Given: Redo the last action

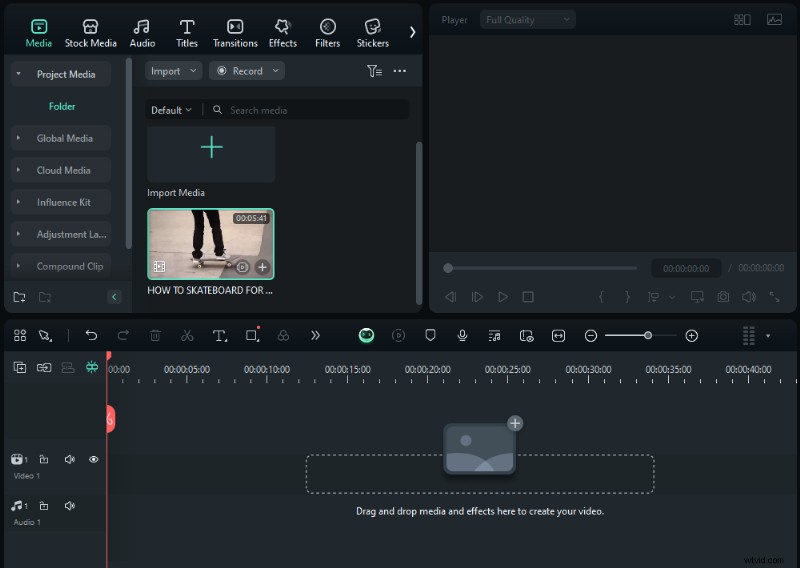Looking at the screenshot, I should pos(123,335).
